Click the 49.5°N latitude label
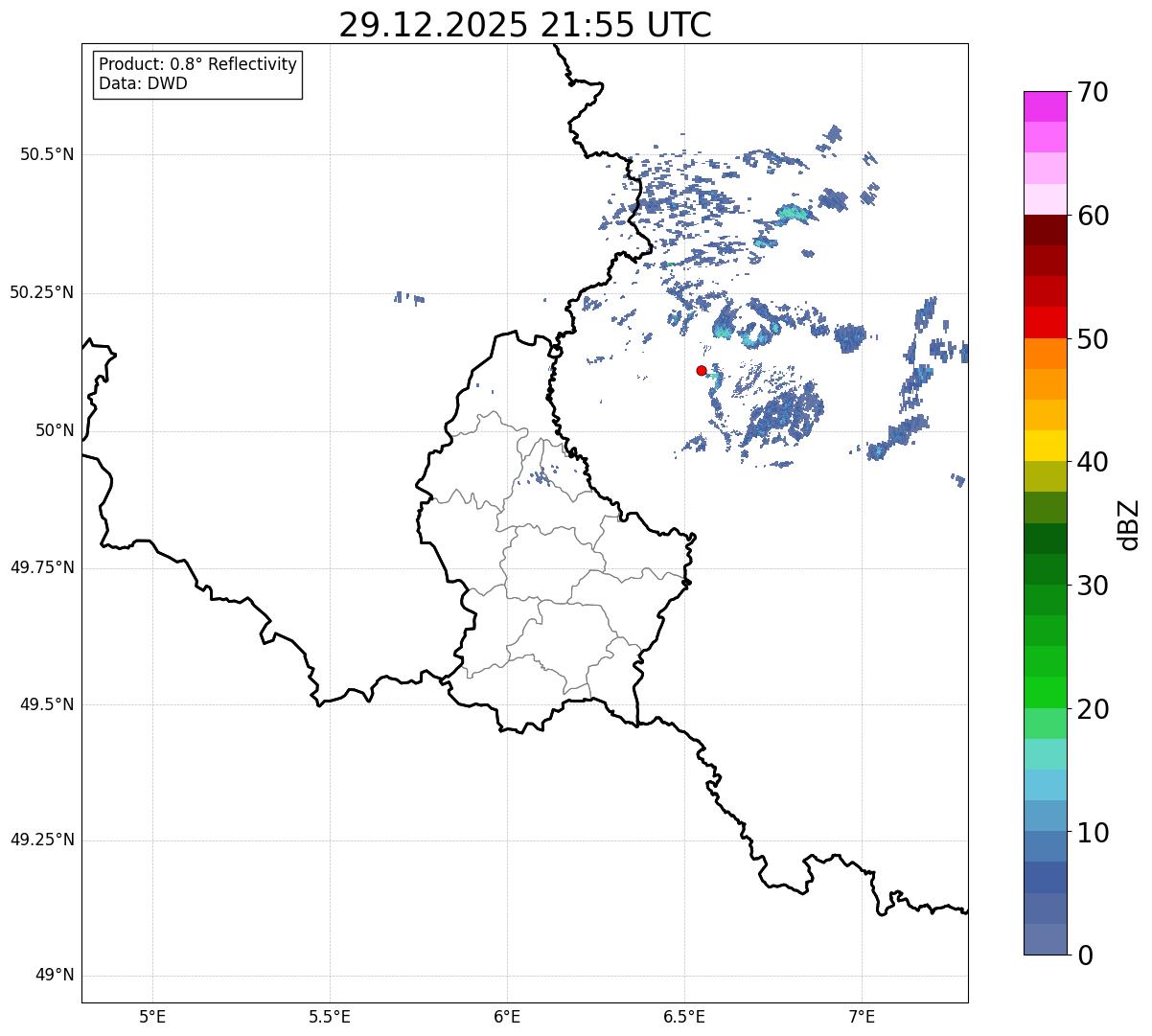 click(47, 704)
